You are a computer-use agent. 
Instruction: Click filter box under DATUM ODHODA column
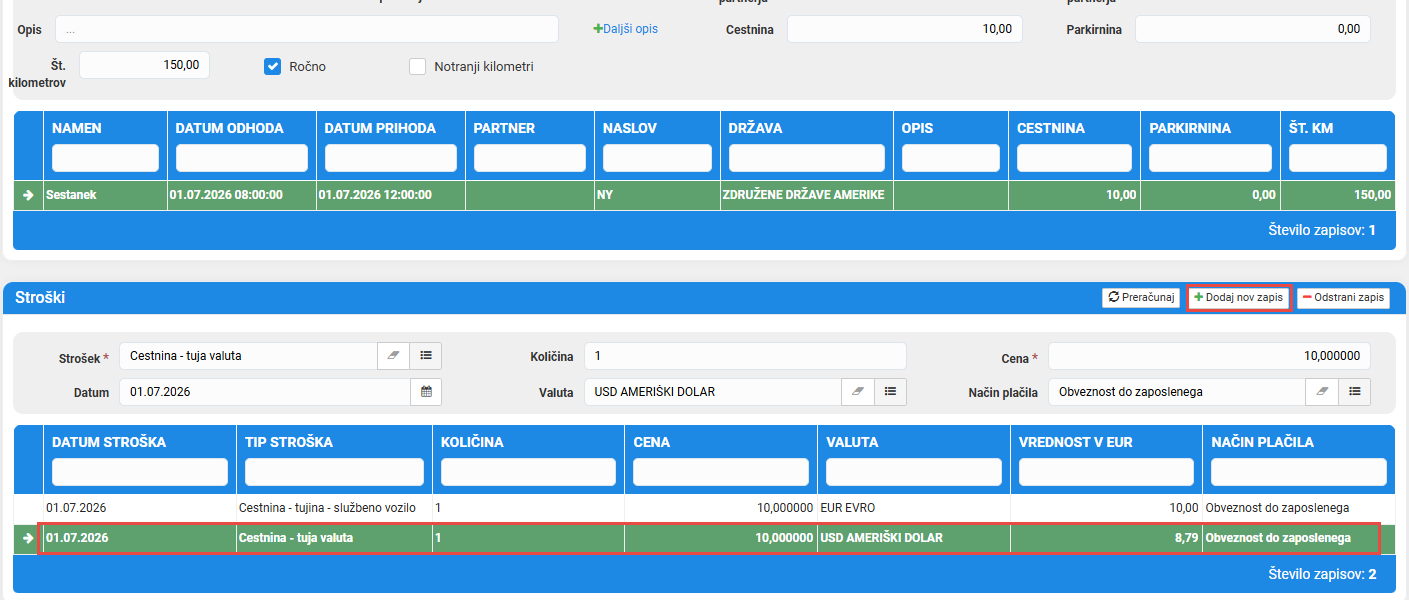click(x=242, y=158)
